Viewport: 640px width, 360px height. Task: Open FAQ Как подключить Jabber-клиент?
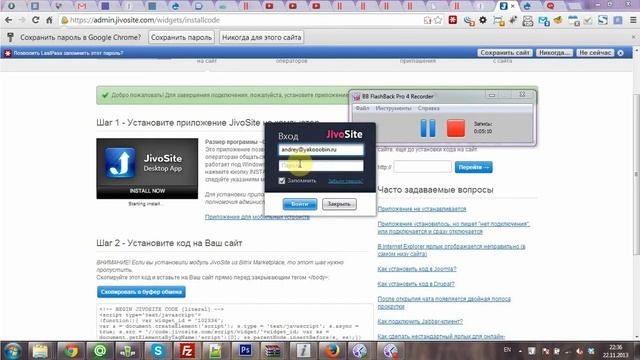[420, 322]
